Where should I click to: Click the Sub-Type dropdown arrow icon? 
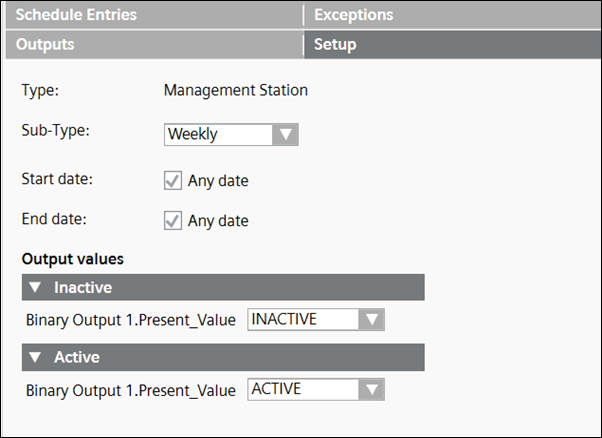point(285,134)
